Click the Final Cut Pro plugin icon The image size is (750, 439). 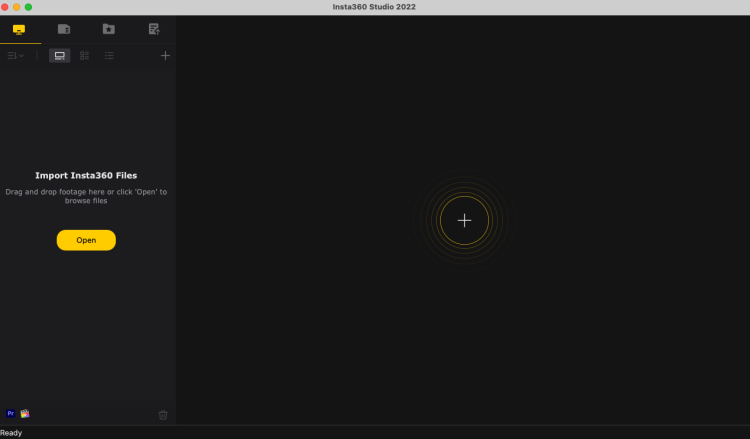pyautogui.click(x=25, y=414)
